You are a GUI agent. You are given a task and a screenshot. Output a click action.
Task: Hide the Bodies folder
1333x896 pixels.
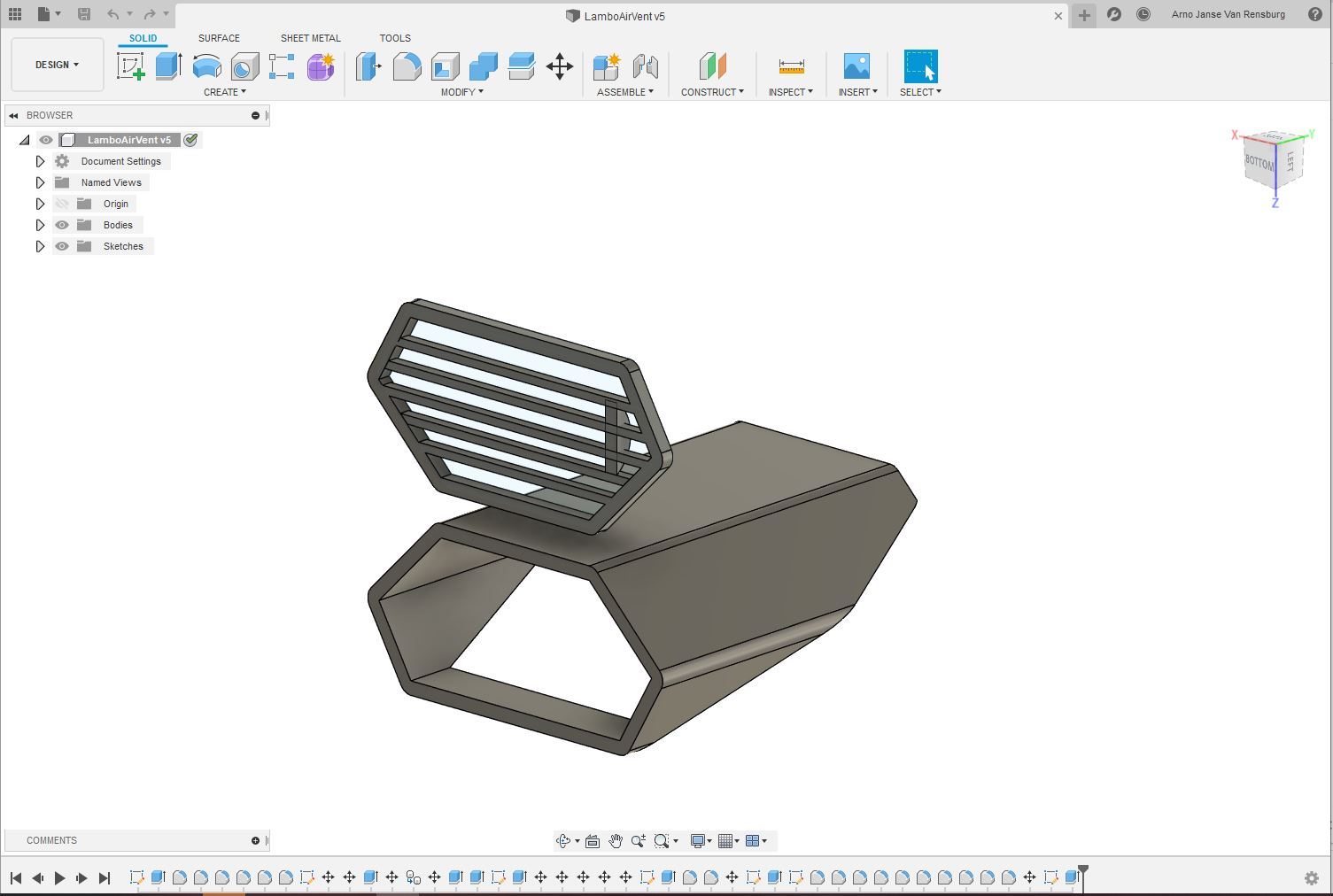(x=62, y=225)
